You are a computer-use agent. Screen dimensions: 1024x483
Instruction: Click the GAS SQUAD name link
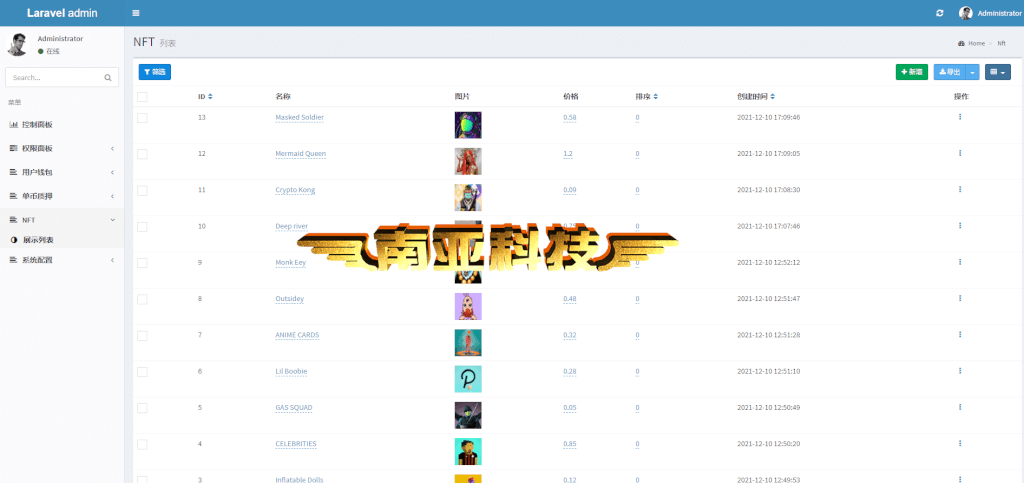tap(294, 407)
